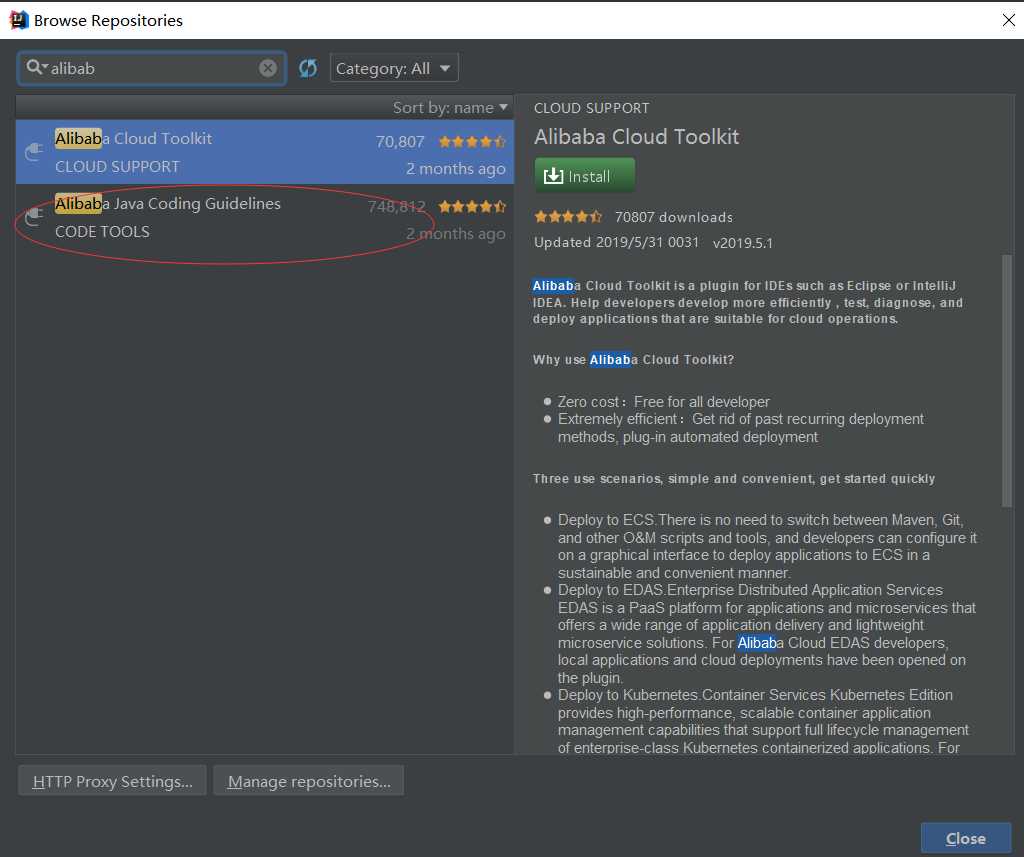Screen dimensions: 1024x857
Task: Close the Browse Repositories dialog via Close button
Action: 966,838
